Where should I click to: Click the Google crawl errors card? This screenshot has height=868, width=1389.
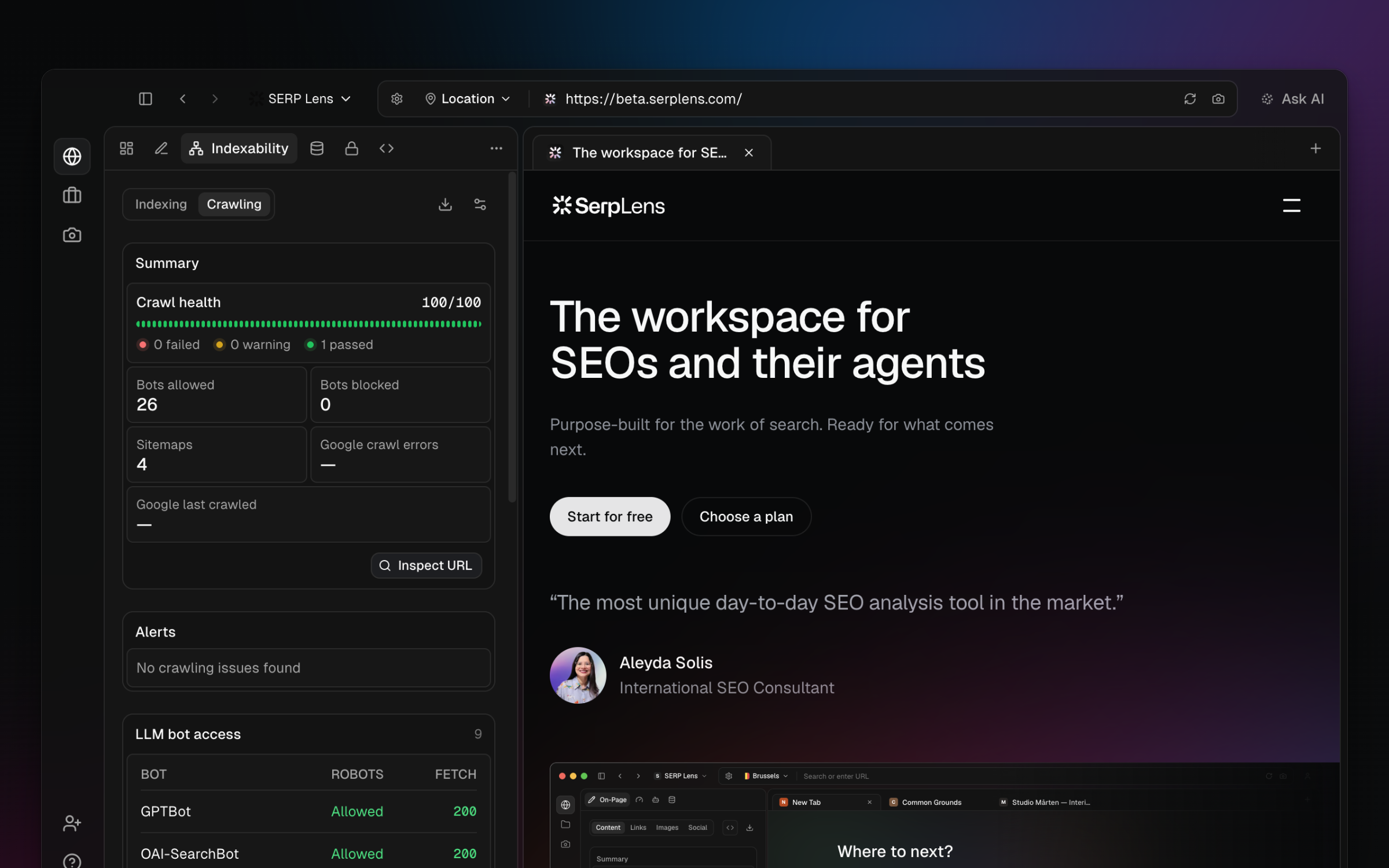click(x=400, y=455)
